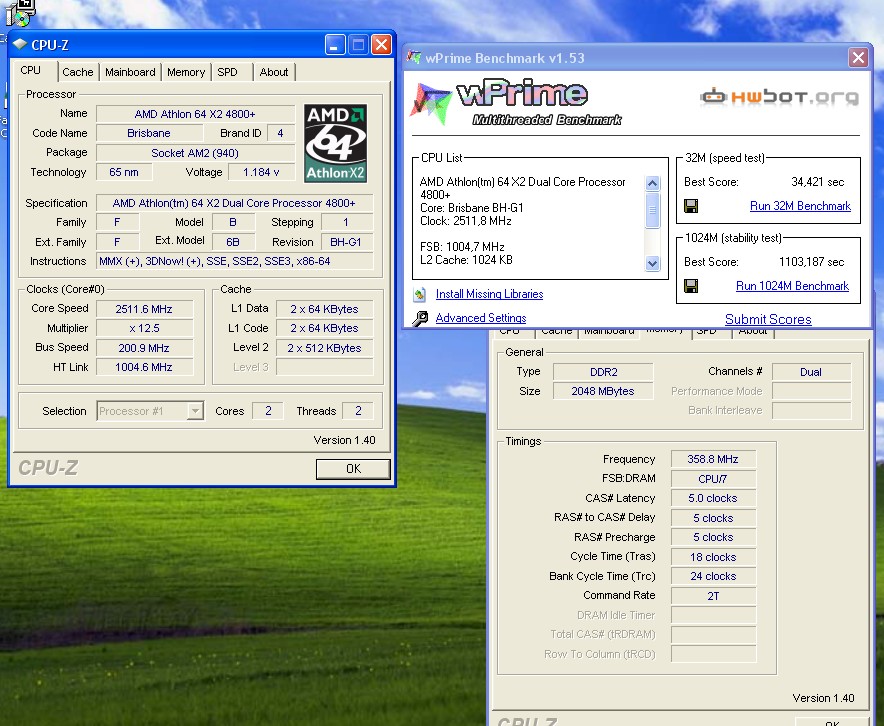
Task: Click Run 32M Benchmark link
Action: coord(800,206)
